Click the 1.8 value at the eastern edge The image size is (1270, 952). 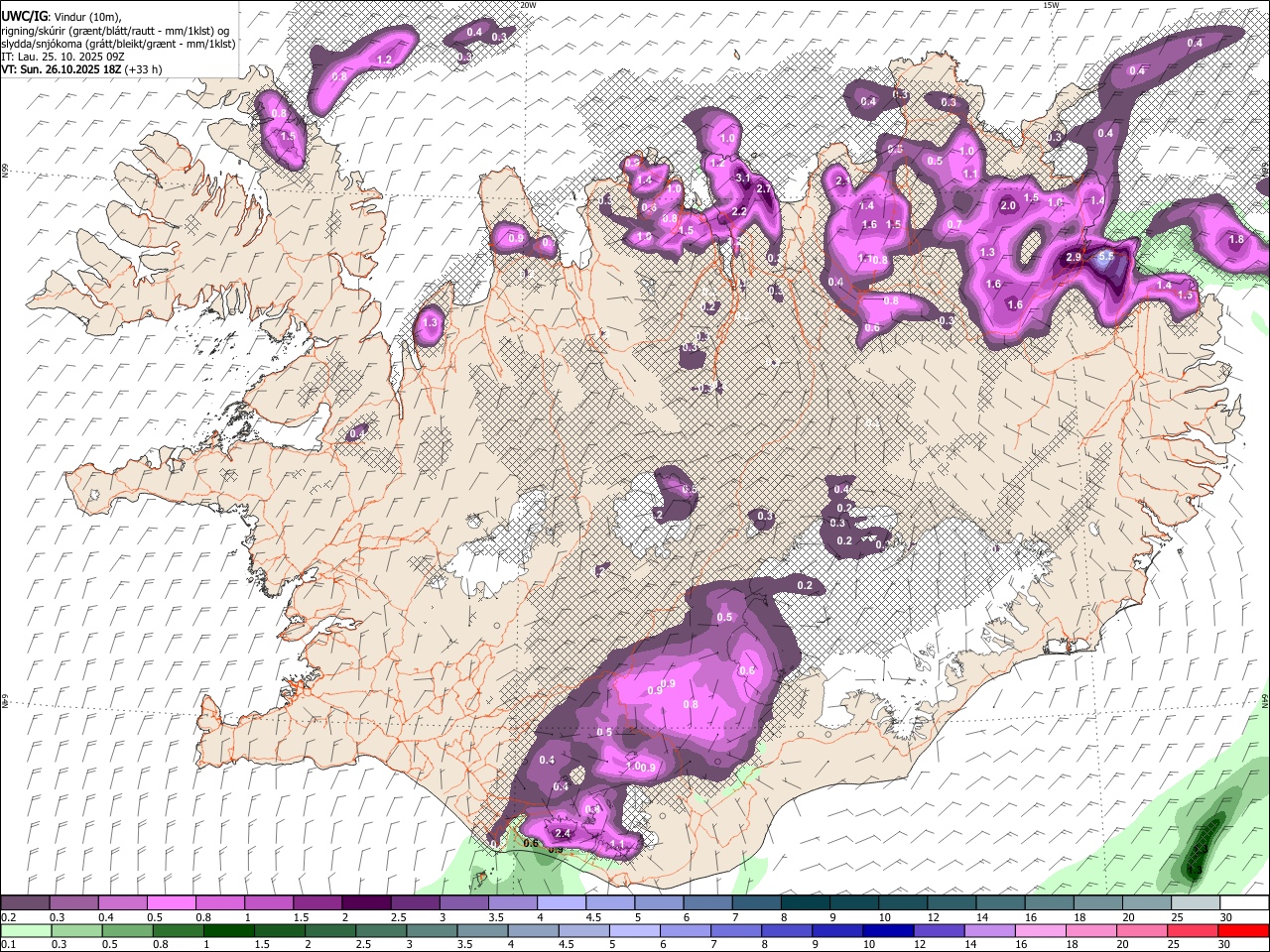click(x=1236, y=239)
